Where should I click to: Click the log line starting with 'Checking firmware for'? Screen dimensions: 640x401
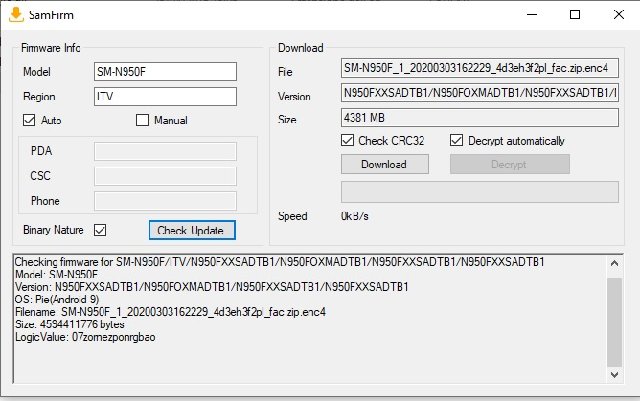(x=280, y=262)
